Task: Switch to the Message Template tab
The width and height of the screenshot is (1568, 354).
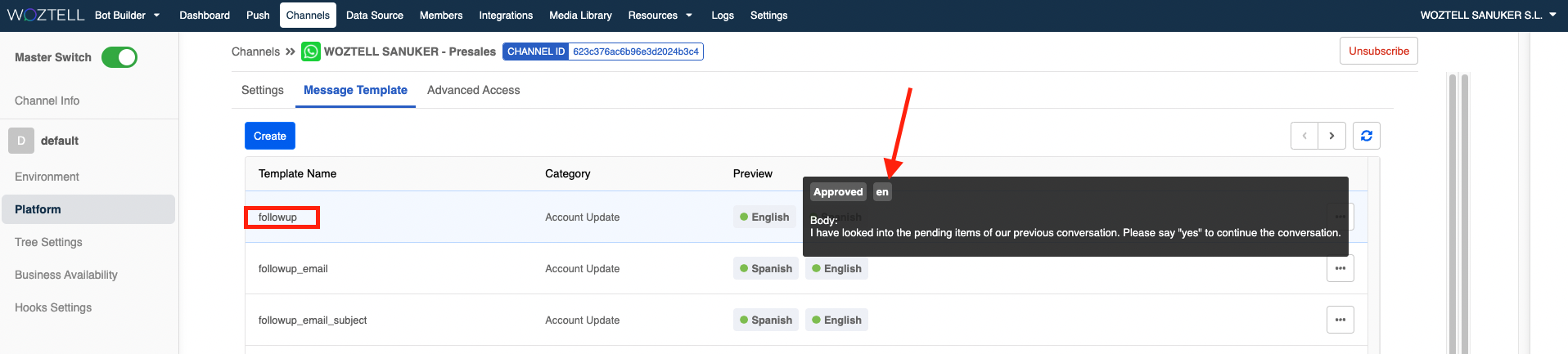Action: [355, 90]
